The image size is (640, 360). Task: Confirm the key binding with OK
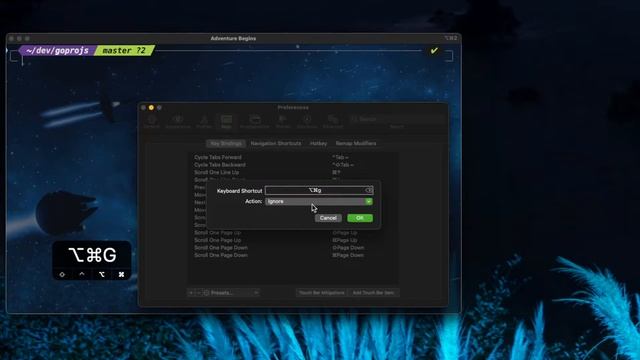(x=360, y=218)
